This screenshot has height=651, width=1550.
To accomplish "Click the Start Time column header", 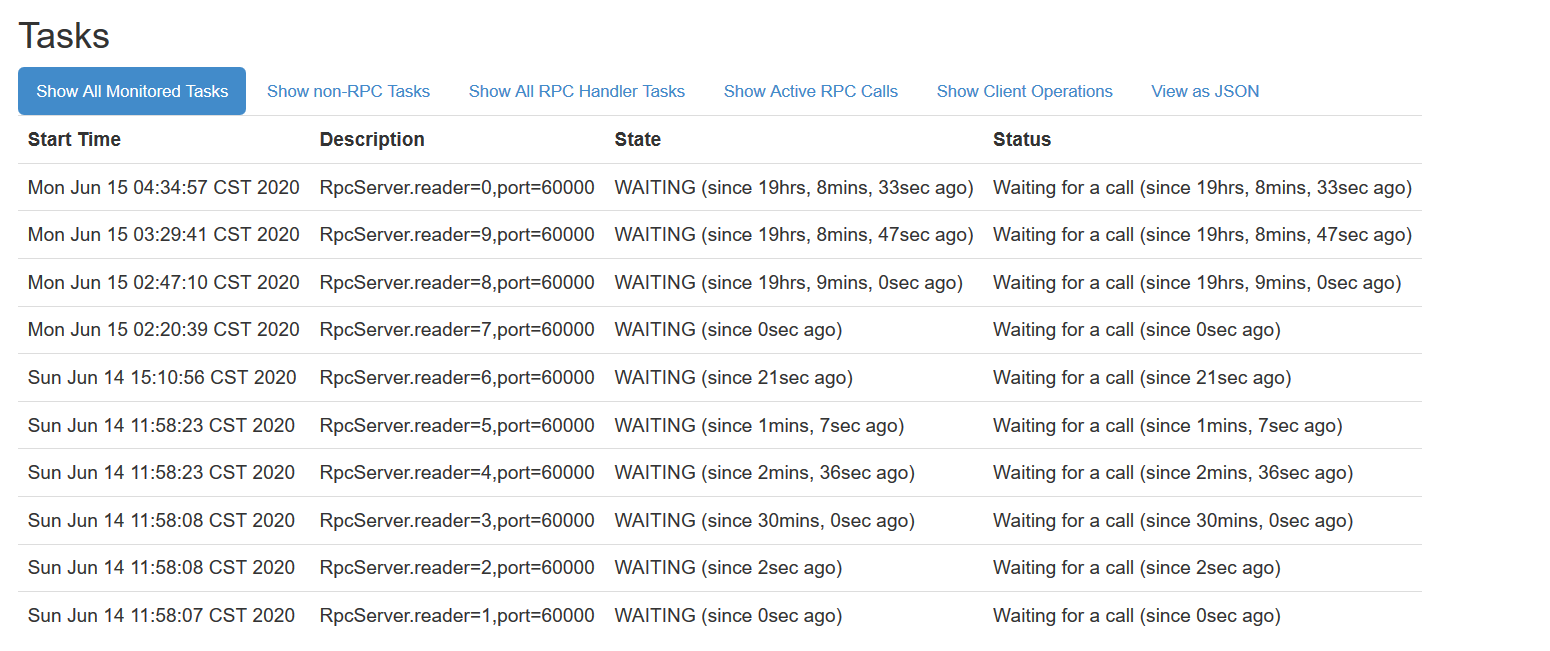I will click(x=74, y=140).
